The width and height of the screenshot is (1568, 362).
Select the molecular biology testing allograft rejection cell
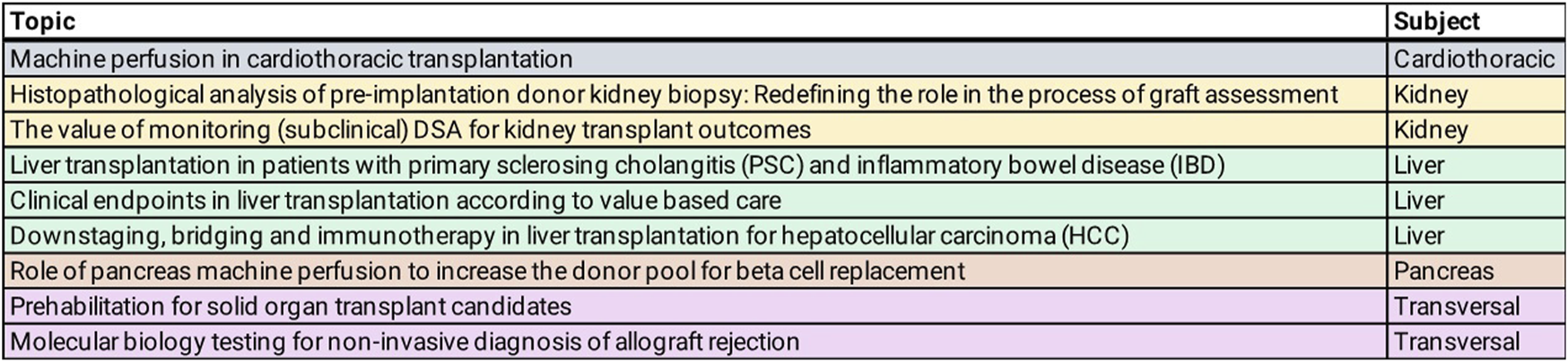click(694, 341)
